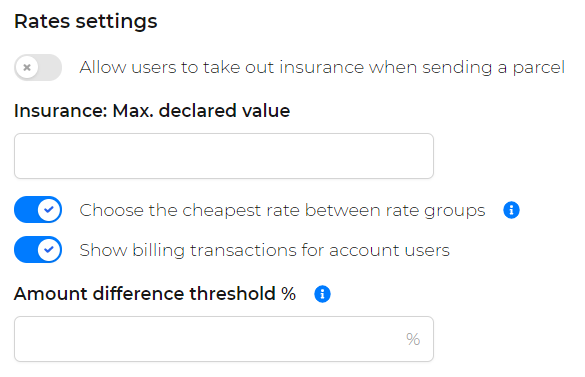Viewport: 585px width, 377px height.
Task: Click the 'Rates settings' heading
Action: tap(86, 22)
